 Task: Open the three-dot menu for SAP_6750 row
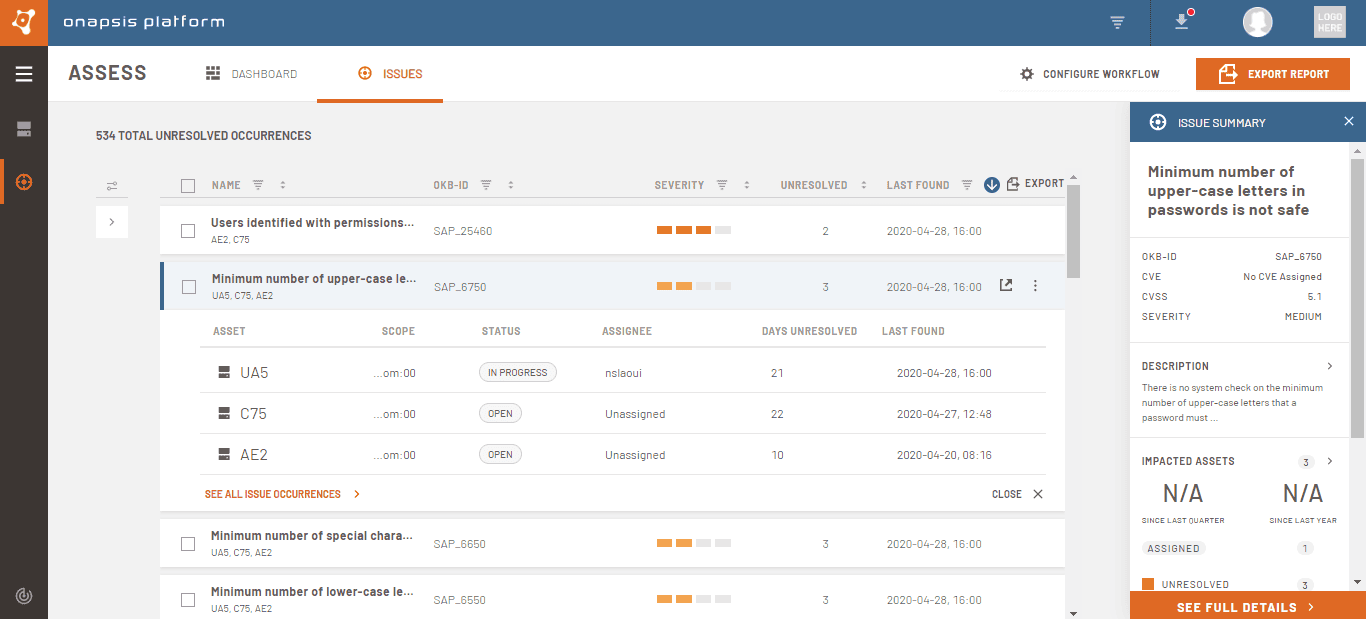tap(1035, 286)
